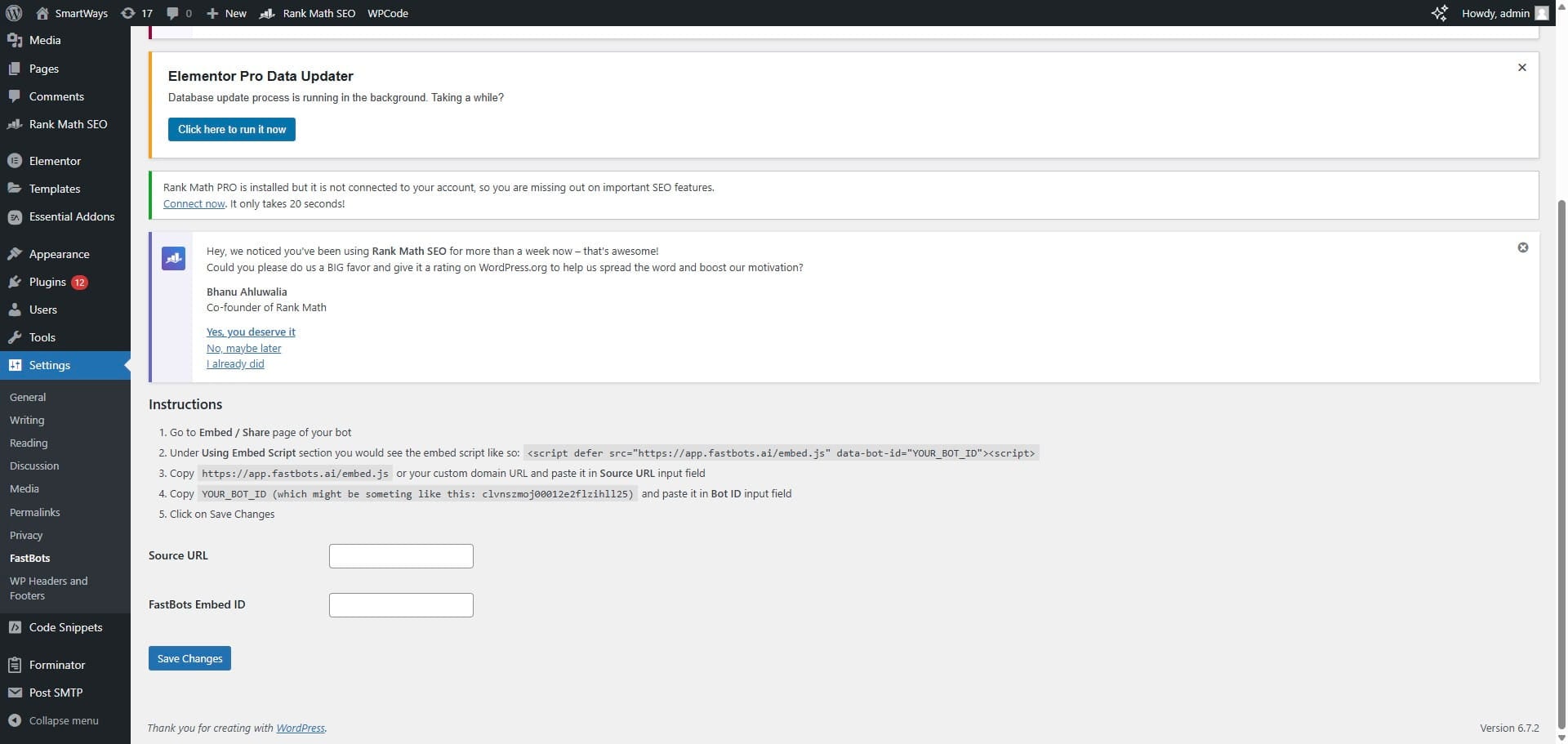This screenshot has height=744, width=1568.
Task: Open Essential Addons via its sidebar icon
Action: point(15,216)
